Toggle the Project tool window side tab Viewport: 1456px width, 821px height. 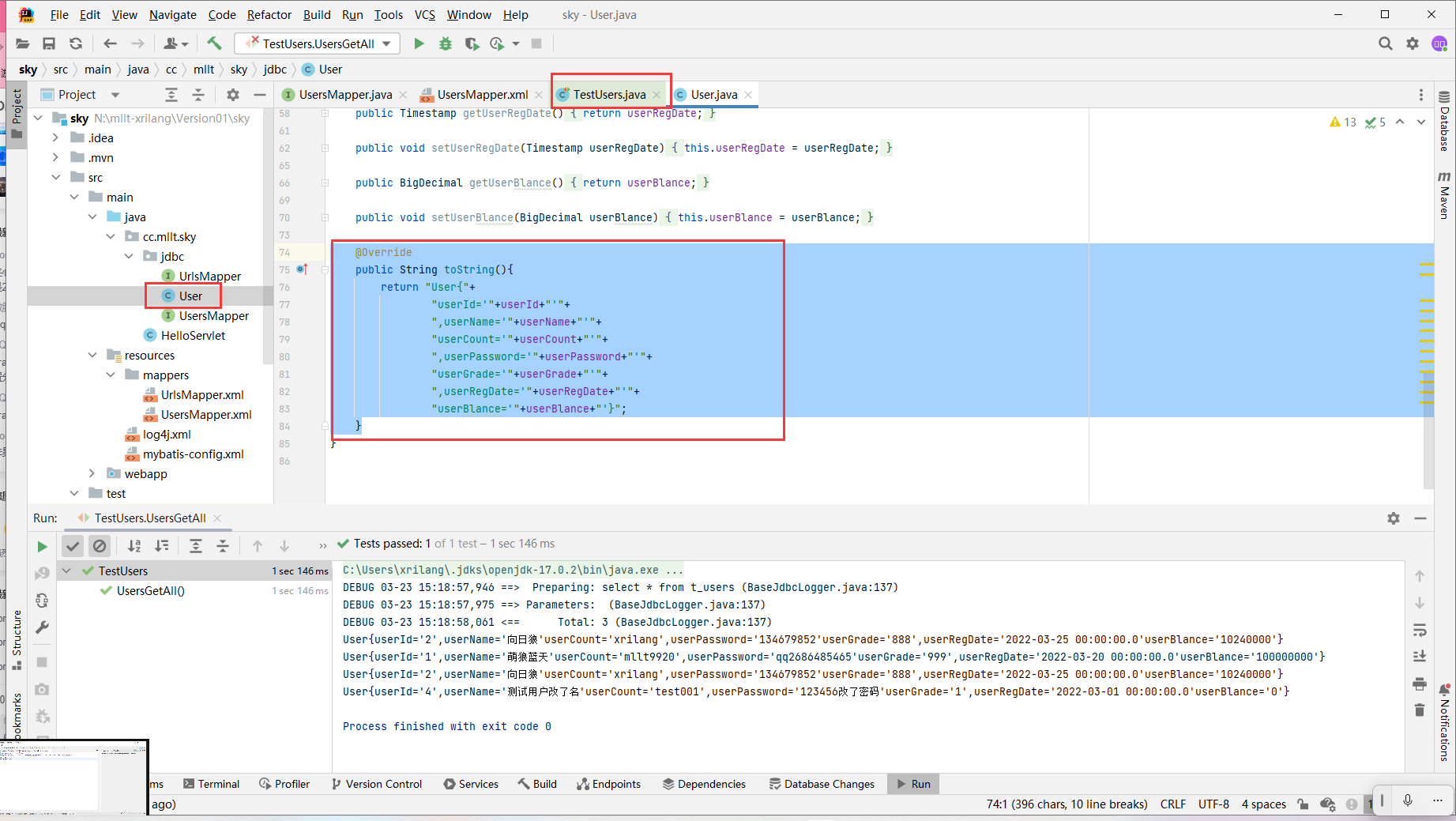pyautogui.click(x=17, y=113)
